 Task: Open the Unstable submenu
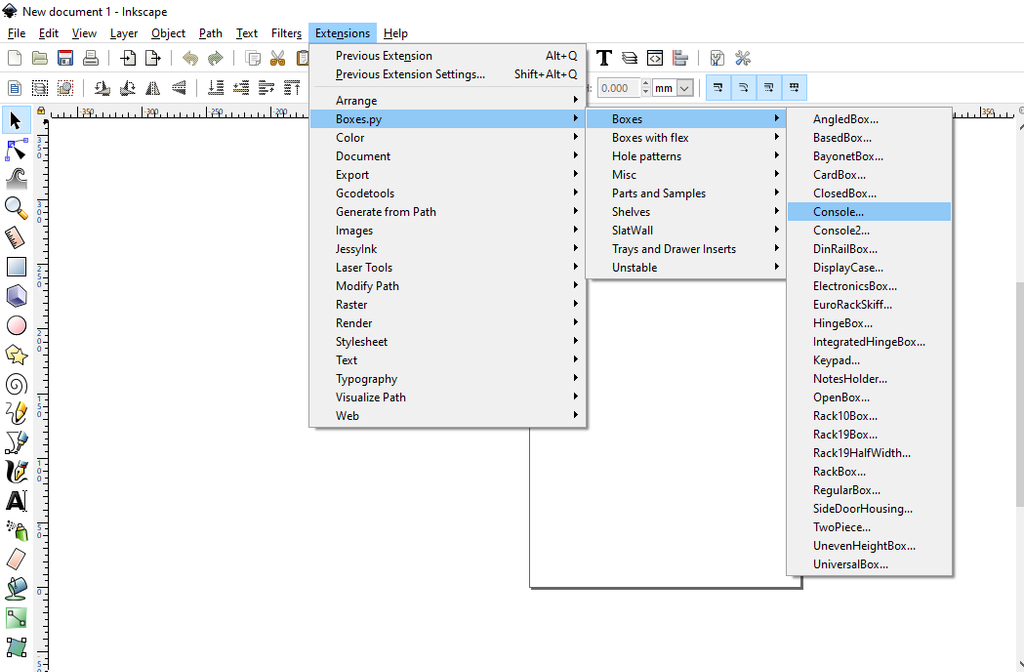coord(686,267)
